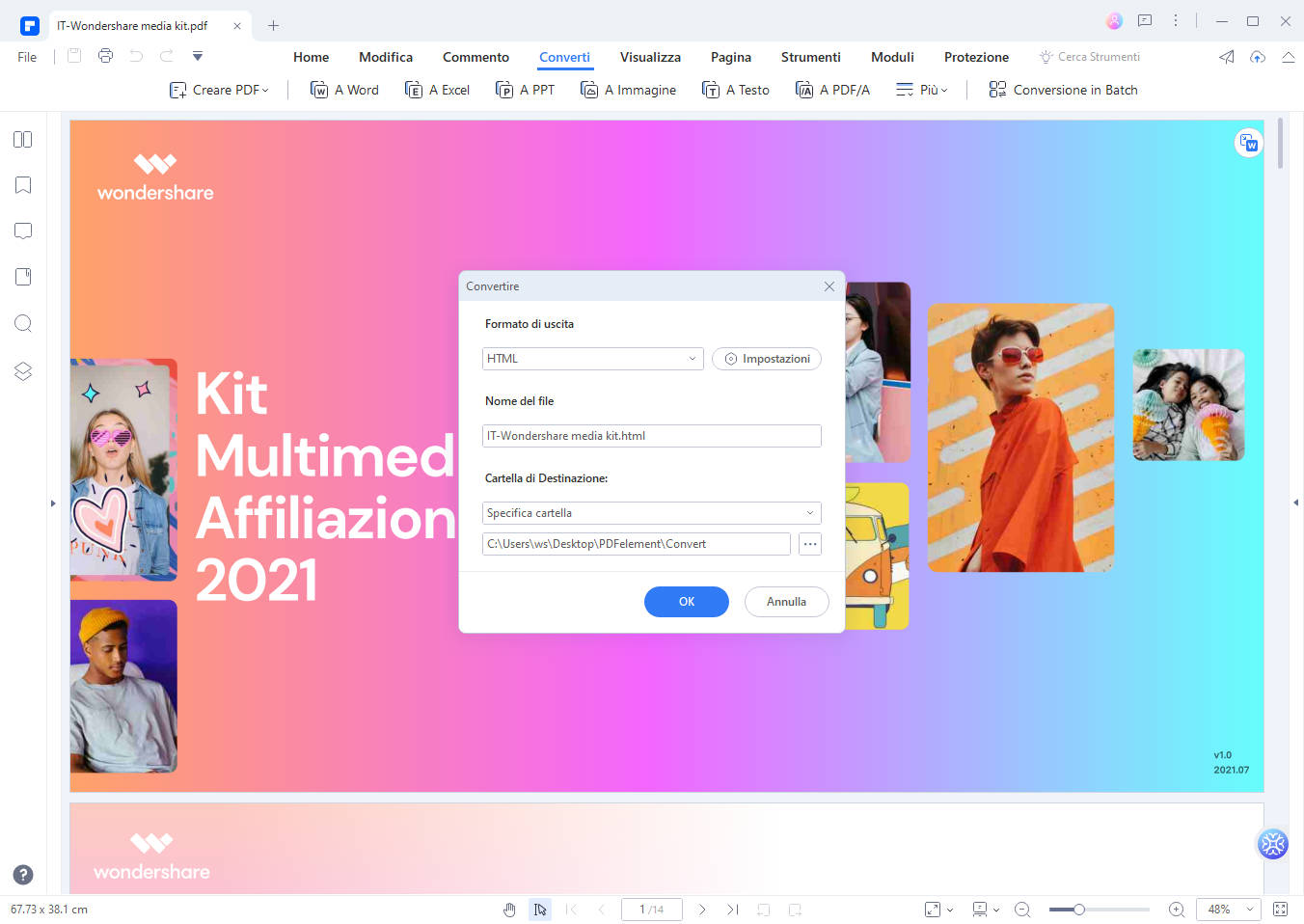Switch to the Visualizza tab
The height and width of the screenshot is (924, 1304).
650,57
